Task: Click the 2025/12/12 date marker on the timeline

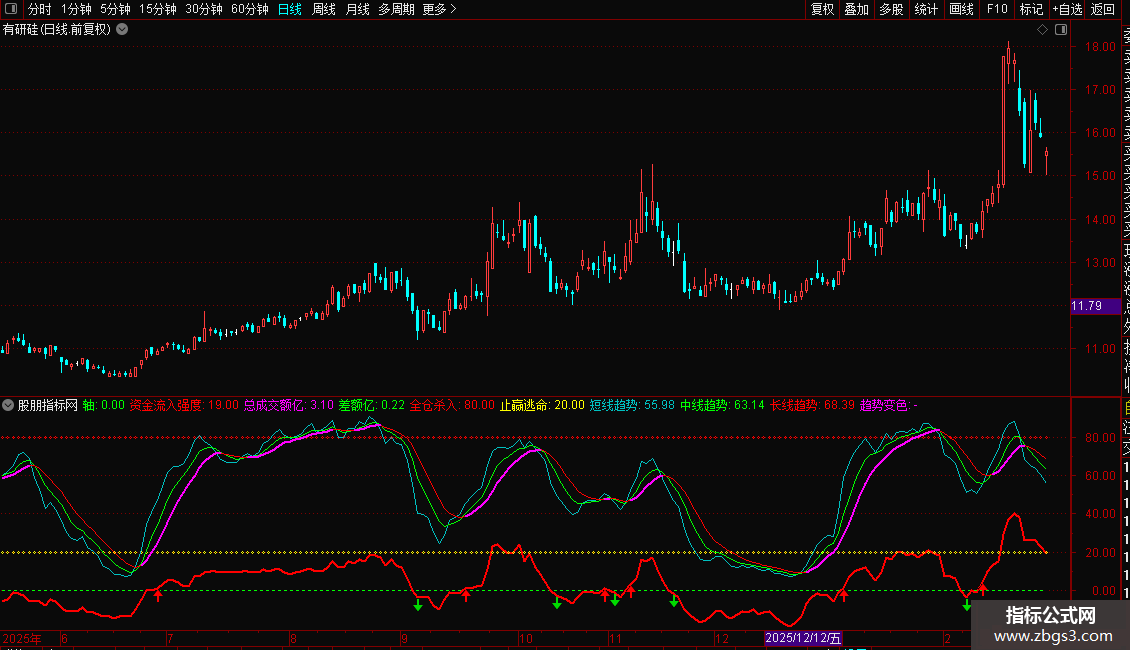Action: coord(804,638)
